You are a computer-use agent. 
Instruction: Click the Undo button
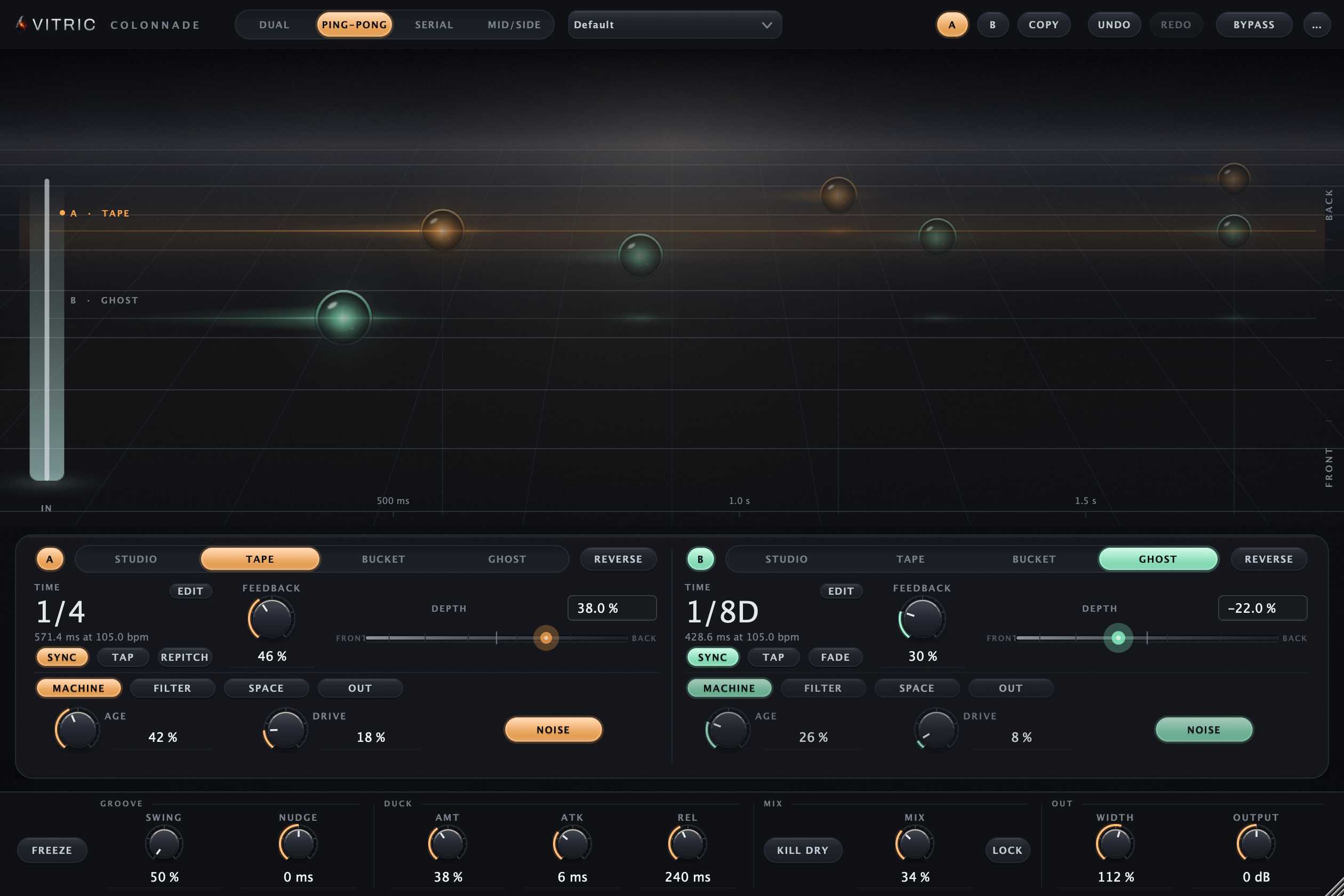coord(1114,25)
